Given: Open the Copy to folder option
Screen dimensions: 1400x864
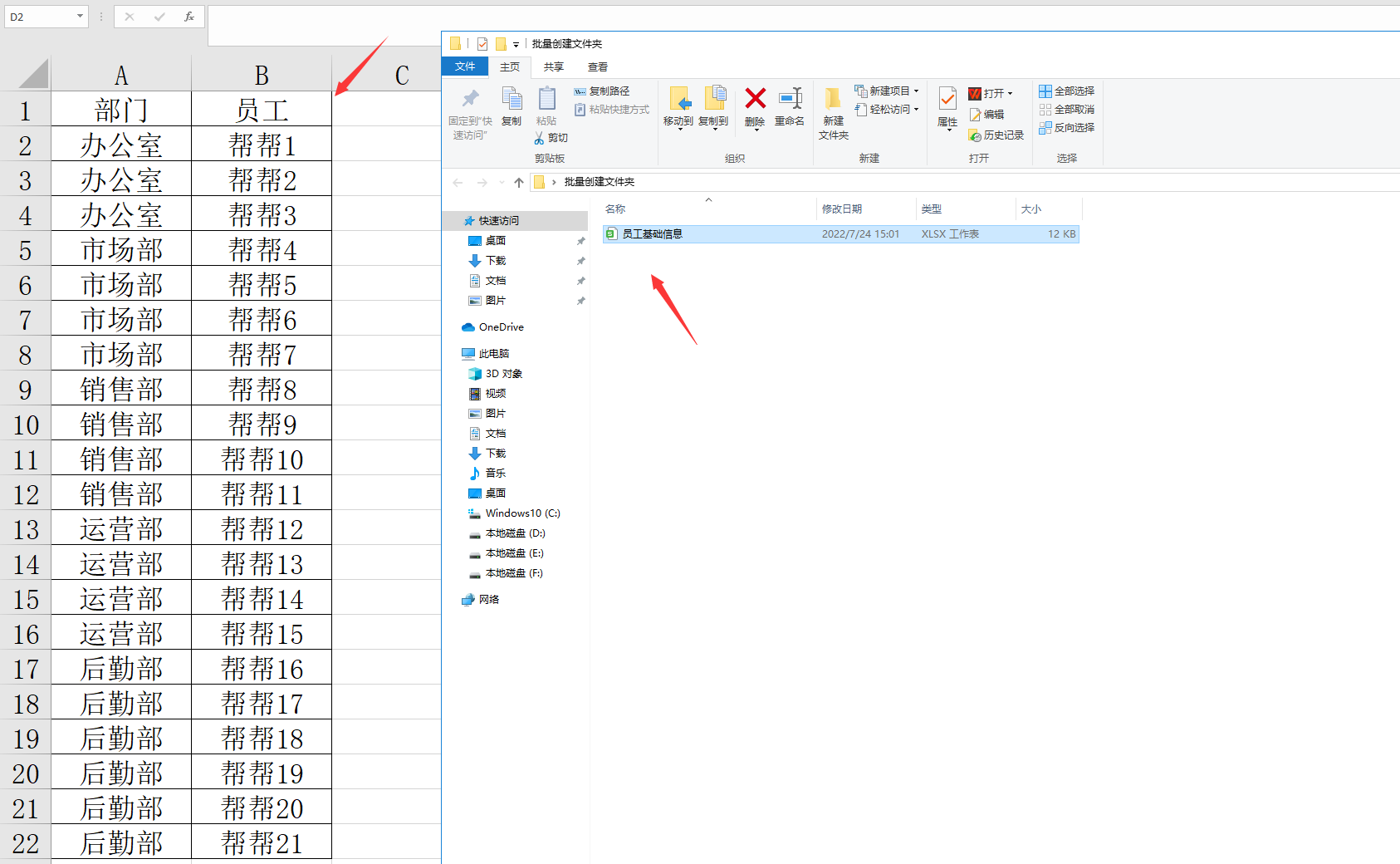Looking at the screenshot, I should (713, 106).
